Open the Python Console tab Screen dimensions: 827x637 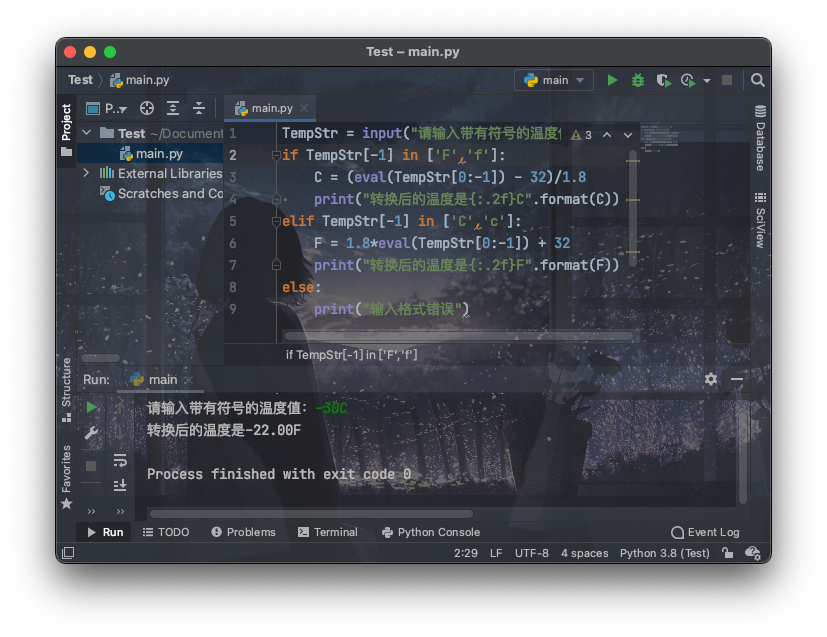(431, 532)
